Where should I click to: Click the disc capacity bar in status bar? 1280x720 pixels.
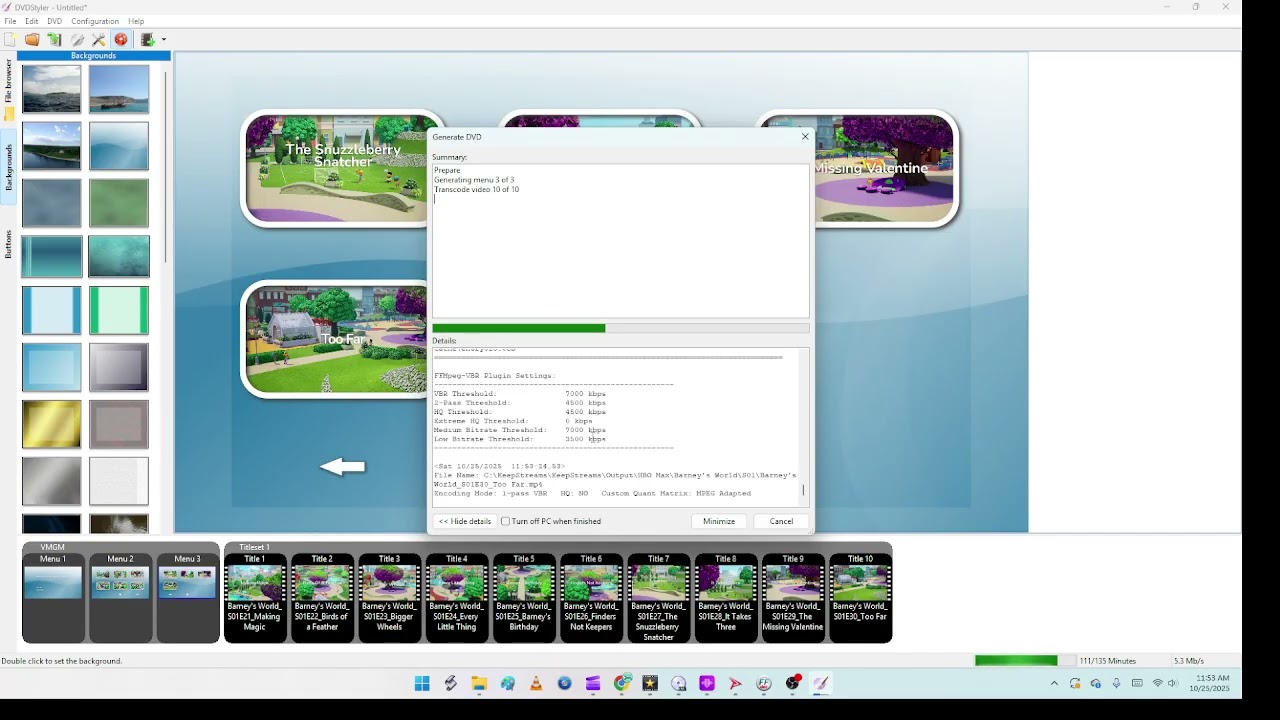click(x=1025, y=661)
